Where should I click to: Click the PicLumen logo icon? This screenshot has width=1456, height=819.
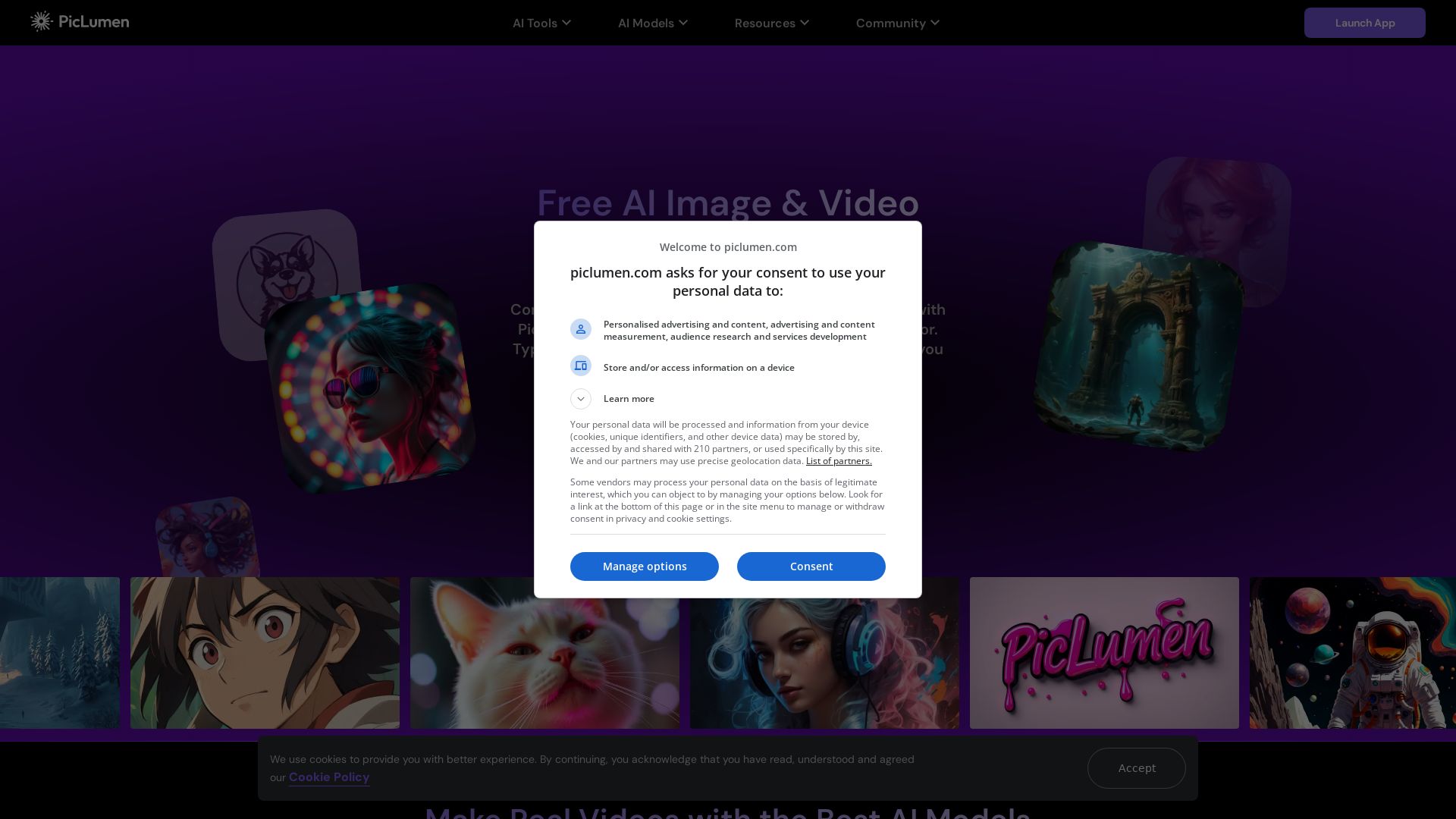click(41, 22)
